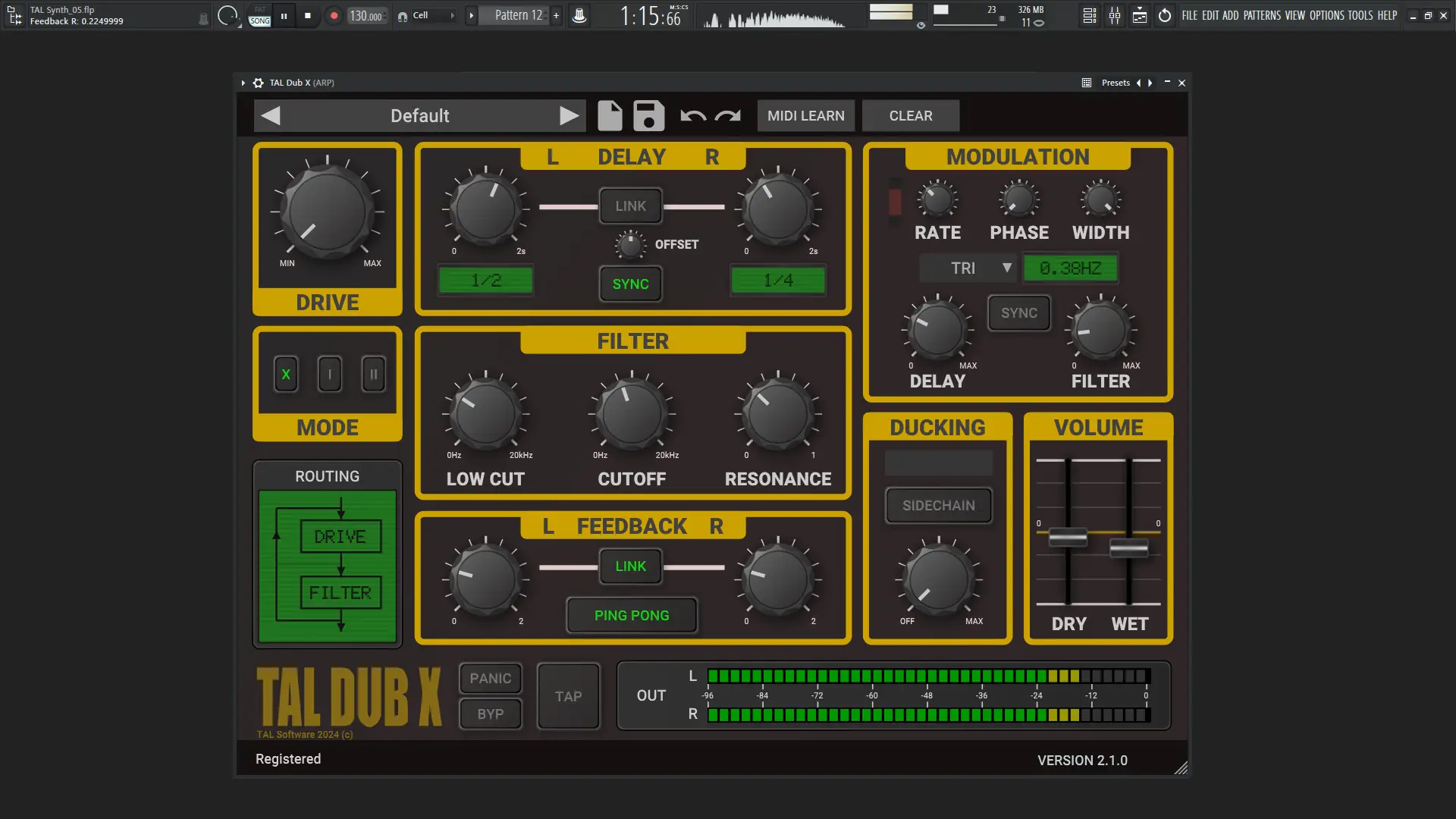The width and height of the screenshot is (1456, 819).
Task: Click the MIDI LEARN button
Action: (x=805, y=116)
